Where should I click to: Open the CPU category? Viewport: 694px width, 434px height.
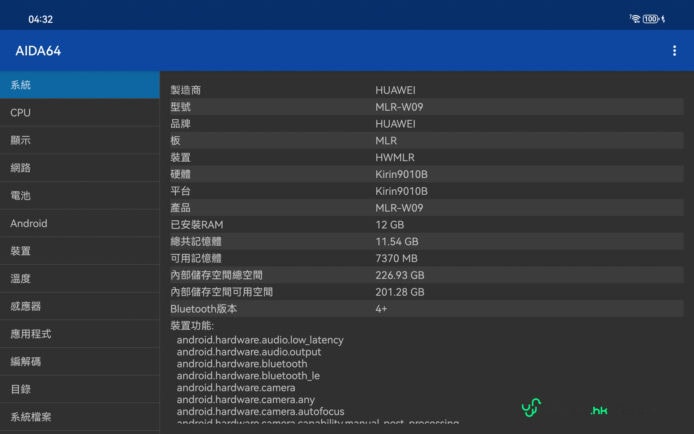click(80, 113)
